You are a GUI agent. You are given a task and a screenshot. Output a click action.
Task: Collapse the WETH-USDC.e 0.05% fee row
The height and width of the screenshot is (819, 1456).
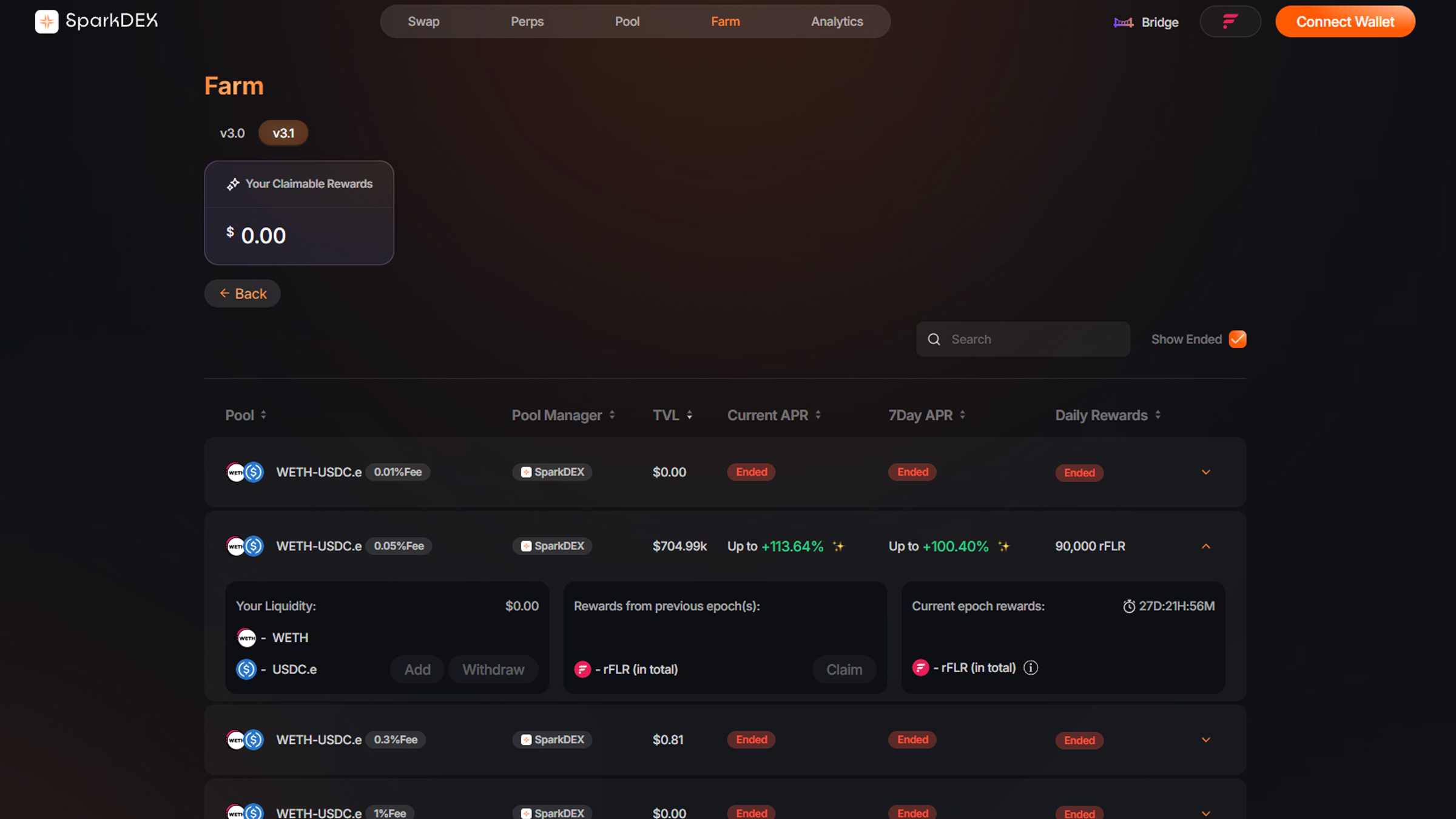point(1205,547)
